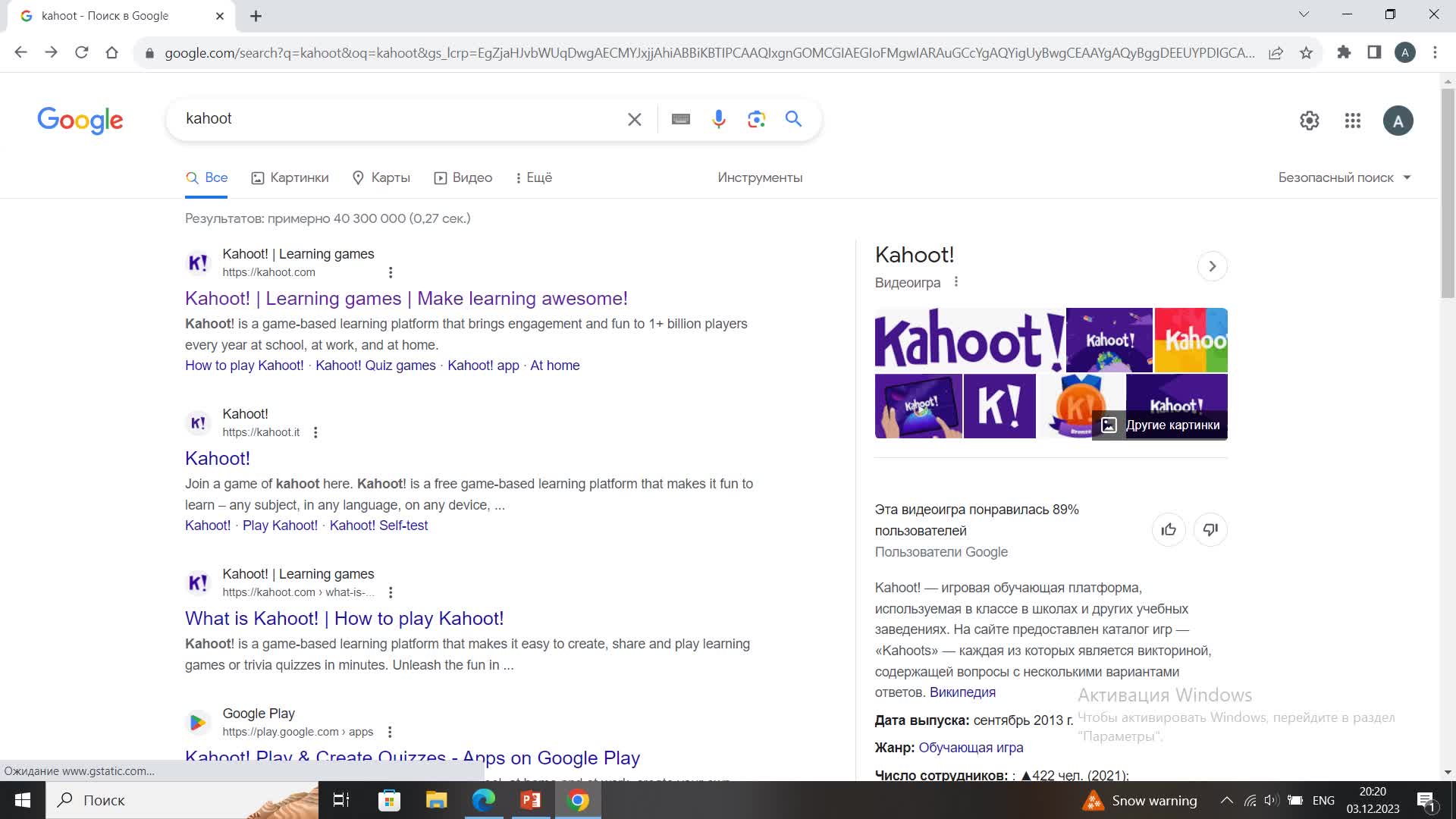Expand the Safe search dropdown

click(1344, 177)
